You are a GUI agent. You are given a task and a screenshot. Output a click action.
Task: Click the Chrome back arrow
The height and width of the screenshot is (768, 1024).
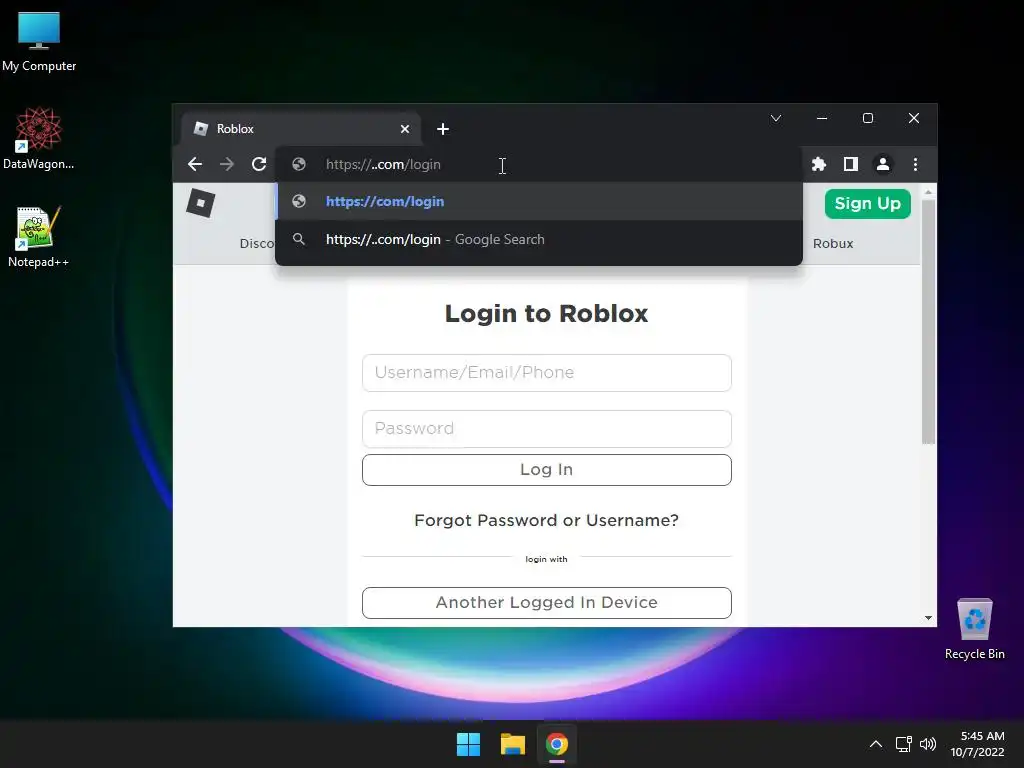tap(195, 164)
